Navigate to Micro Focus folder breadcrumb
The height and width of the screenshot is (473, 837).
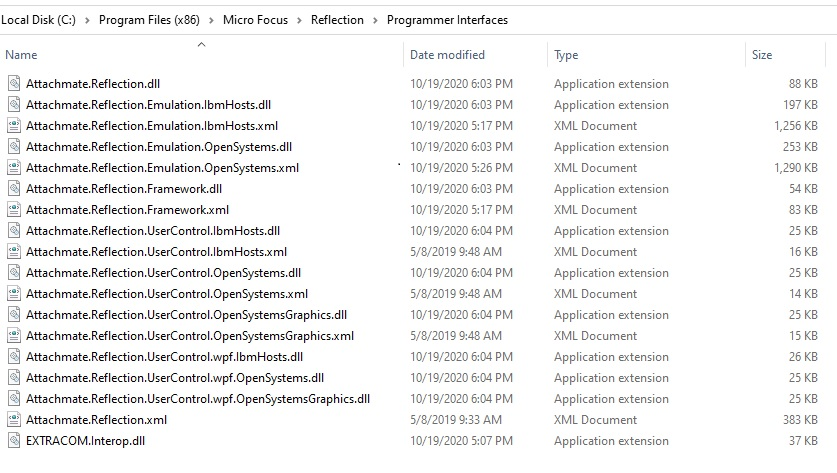point(249,20)
